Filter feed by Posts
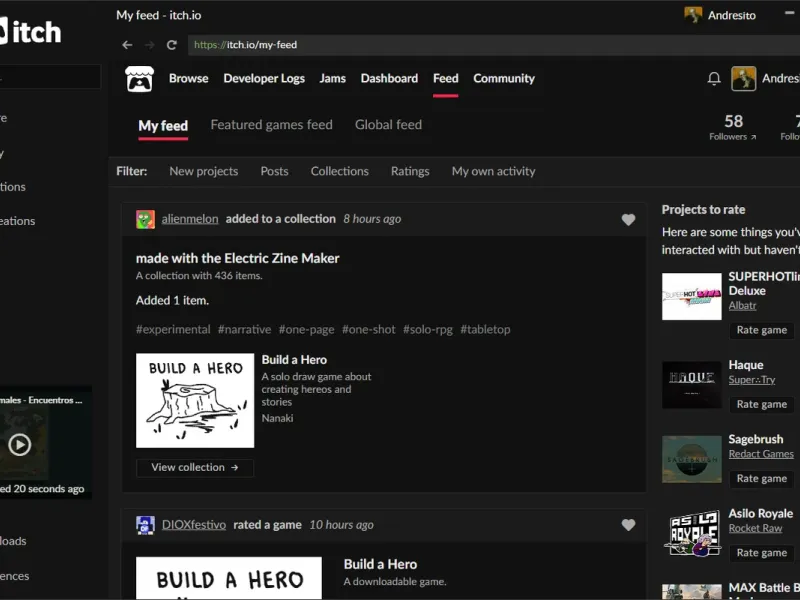 coord(274,171)
